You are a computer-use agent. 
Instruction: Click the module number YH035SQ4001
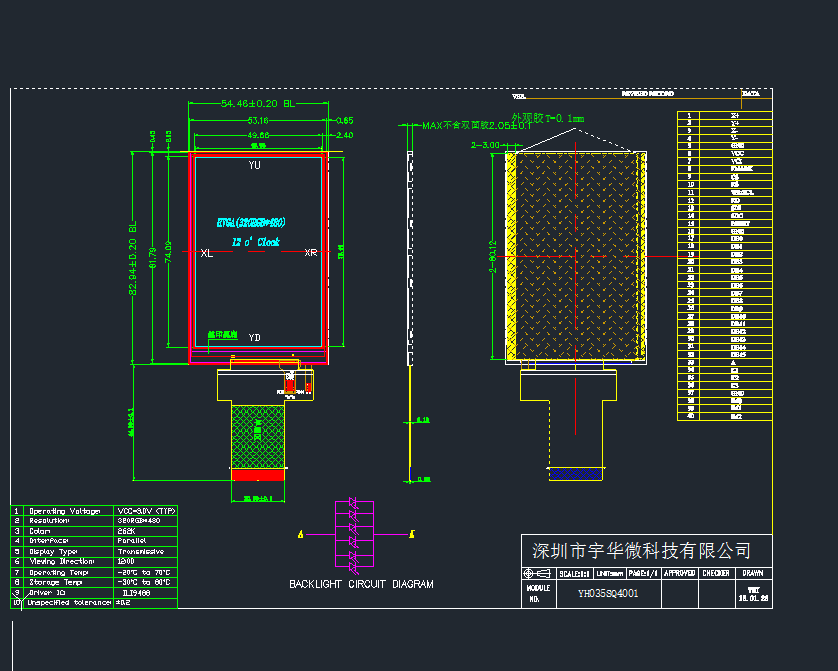[608, 593]
